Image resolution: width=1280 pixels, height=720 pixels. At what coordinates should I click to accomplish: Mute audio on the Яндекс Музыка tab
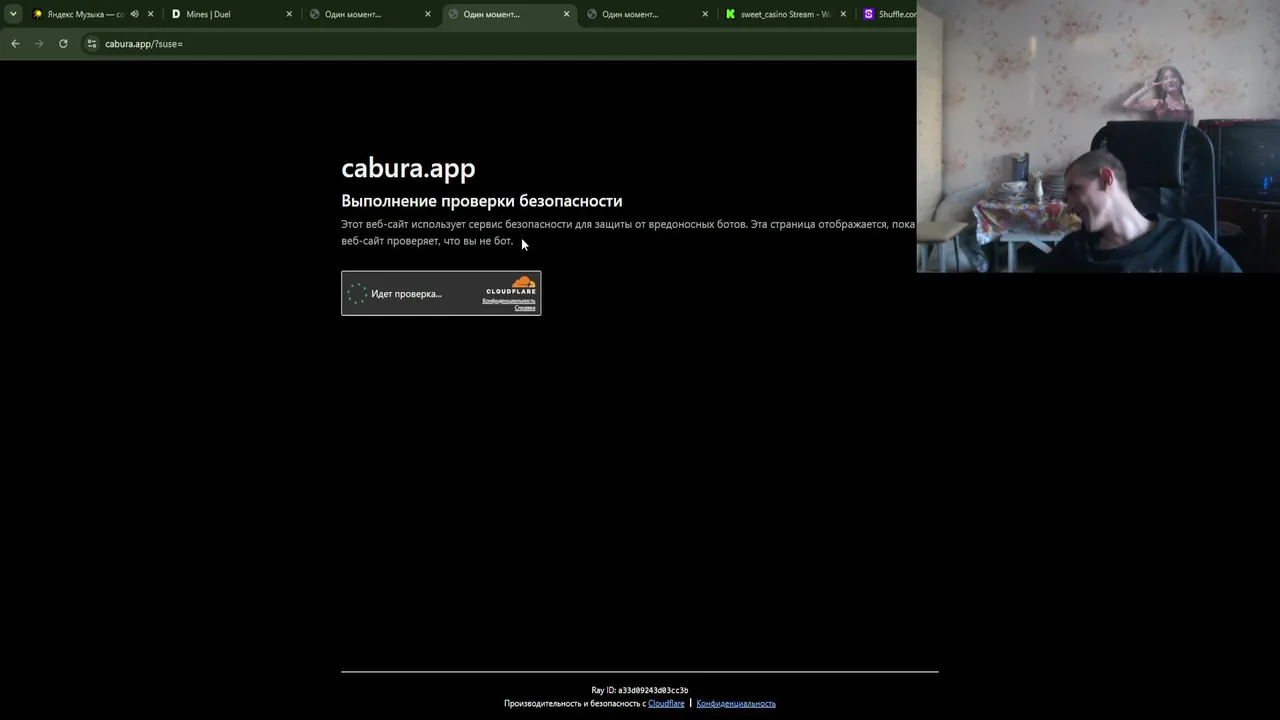(134, 14)
